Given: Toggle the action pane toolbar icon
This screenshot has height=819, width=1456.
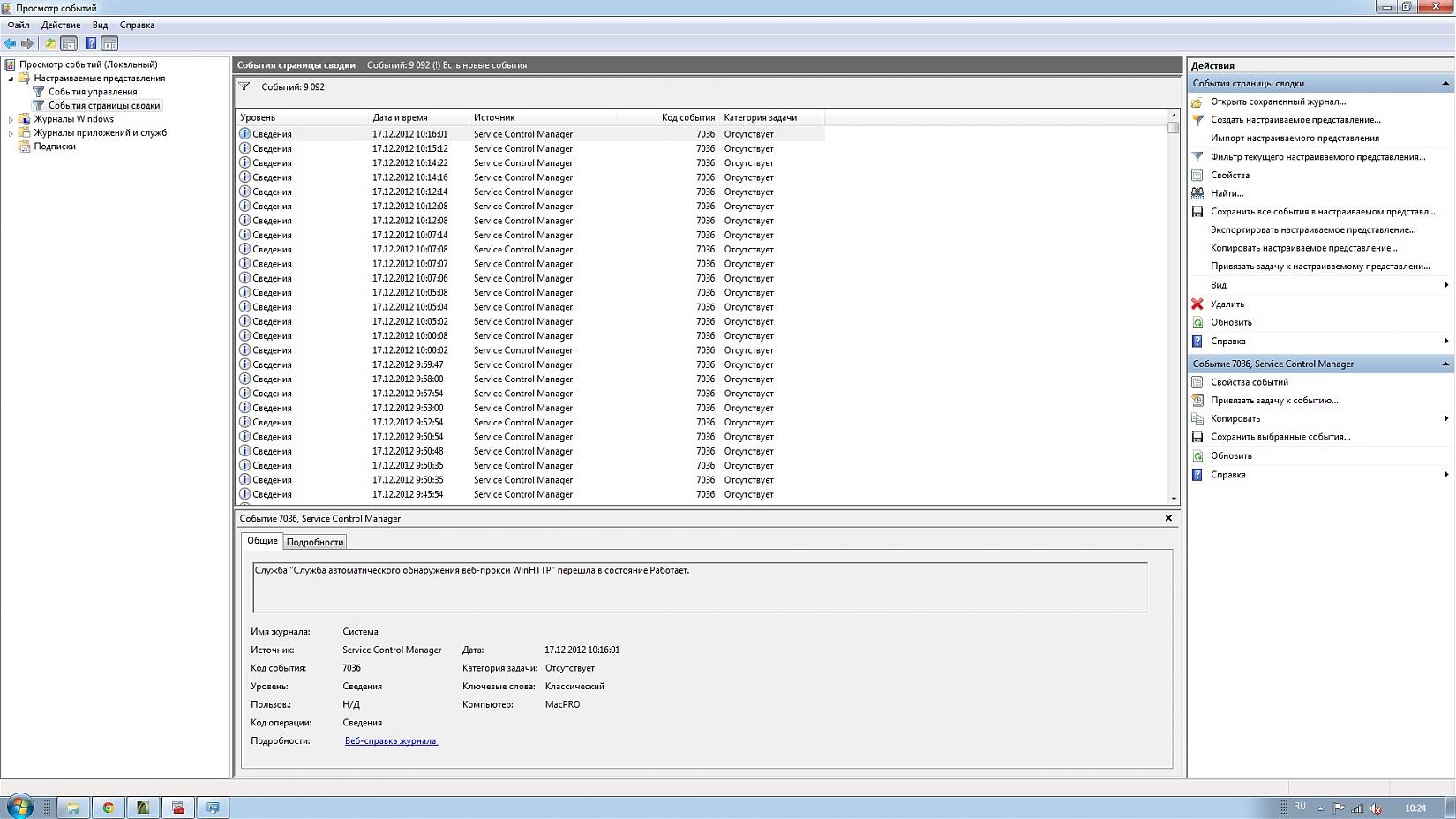Looking at the screenshot, I should (x=109, y=43).
